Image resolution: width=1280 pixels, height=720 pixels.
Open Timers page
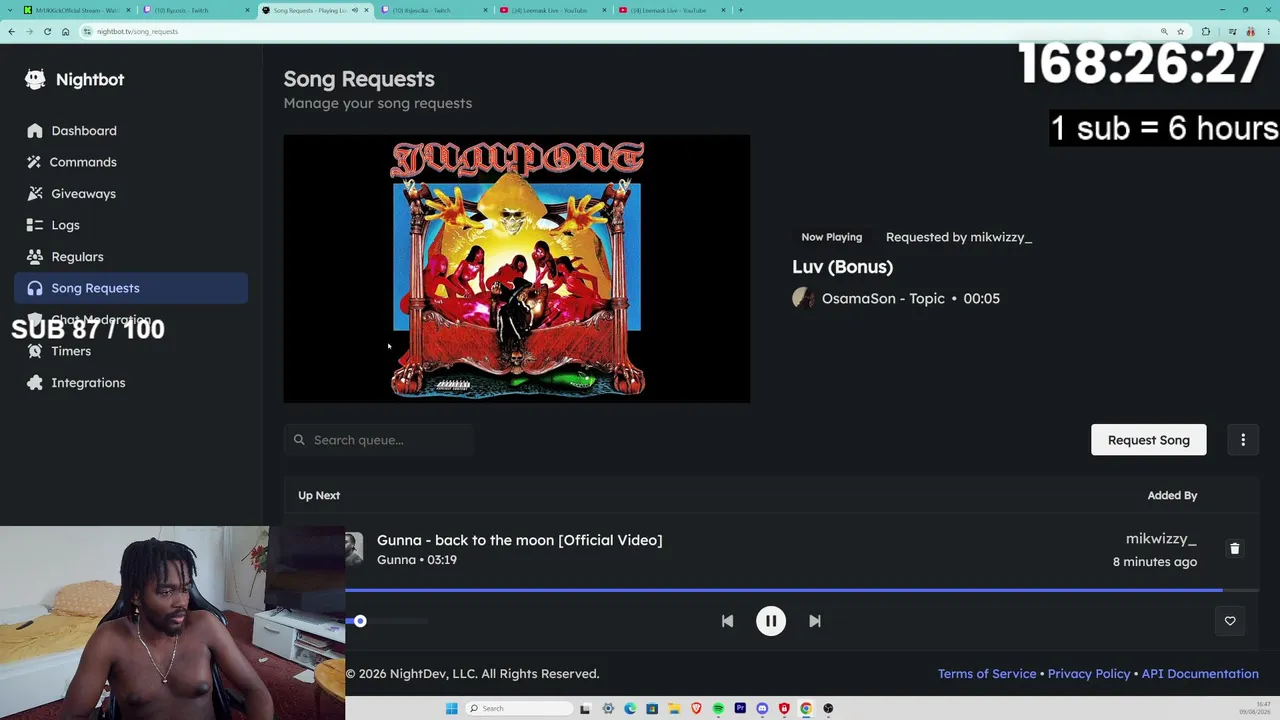point(131,351)
